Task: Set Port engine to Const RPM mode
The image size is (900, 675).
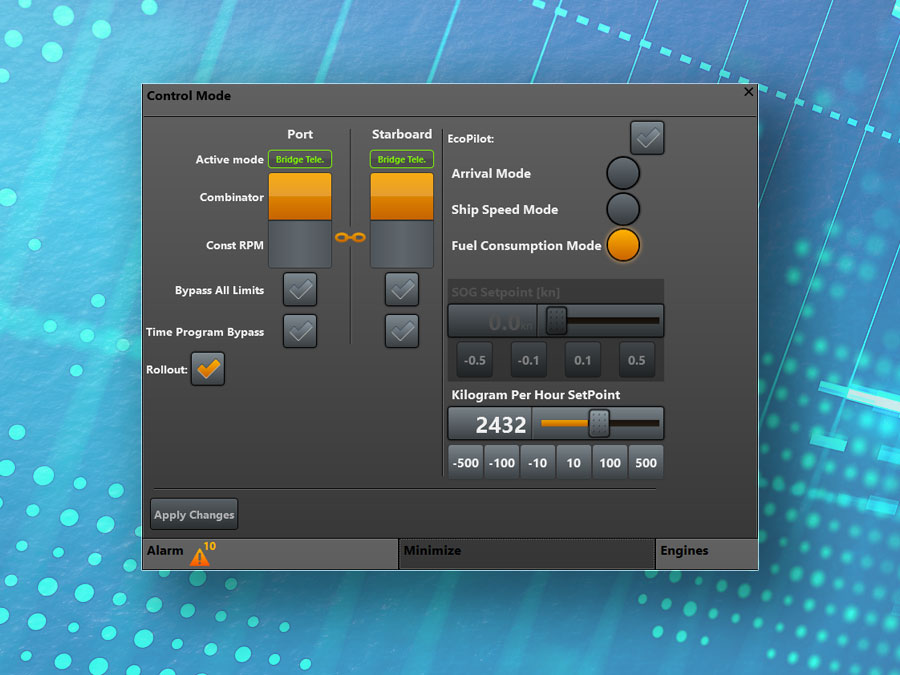Action: pyautogui.click(x=300, y=245)
